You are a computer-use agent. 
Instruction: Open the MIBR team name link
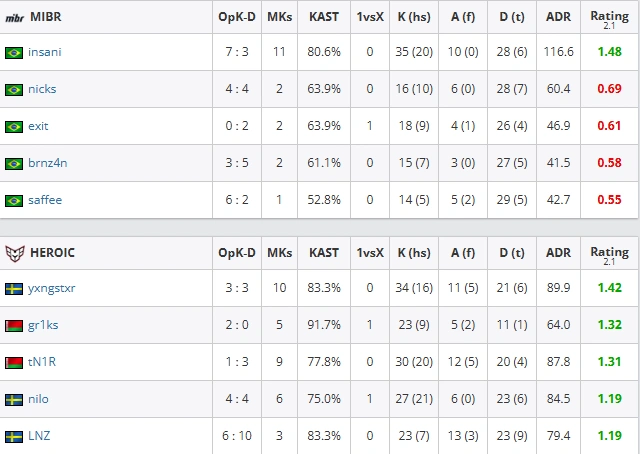click(x=46, y=17)
